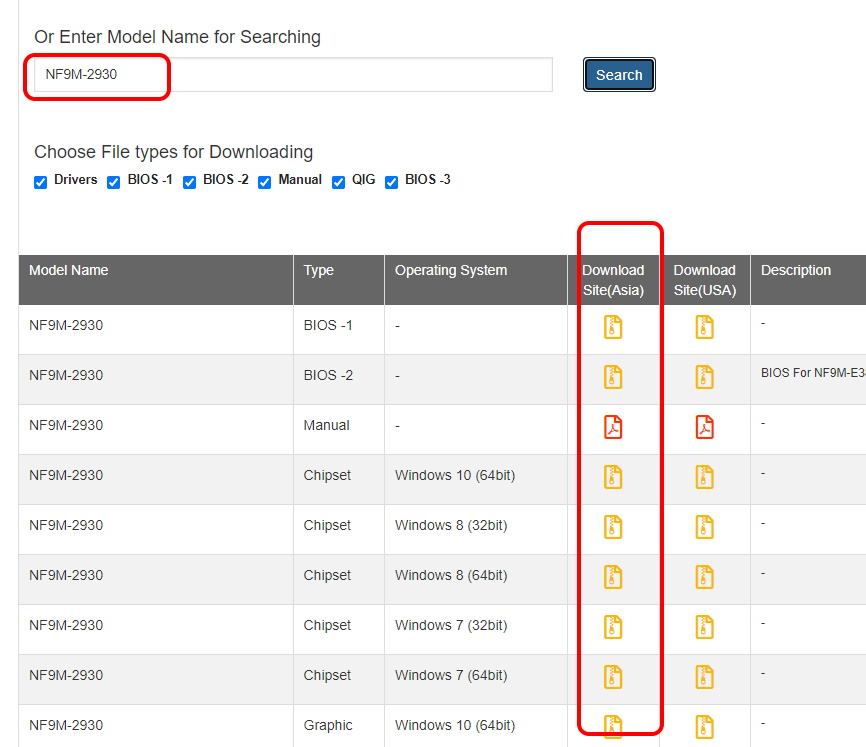Download Windows 8 (64bit) Chipset from USA

click(705, 577)
